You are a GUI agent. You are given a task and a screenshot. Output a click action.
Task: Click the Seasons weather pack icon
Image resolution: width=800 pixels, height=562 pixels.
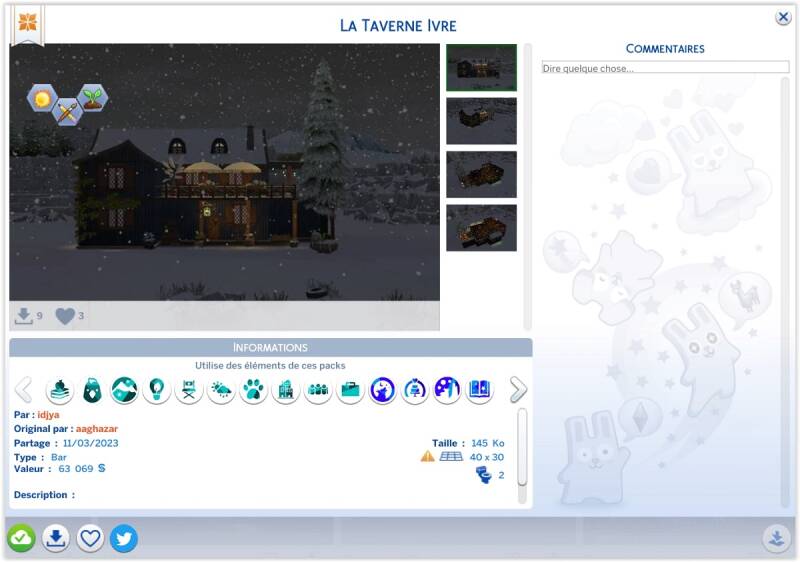click(x=221, y=390)
